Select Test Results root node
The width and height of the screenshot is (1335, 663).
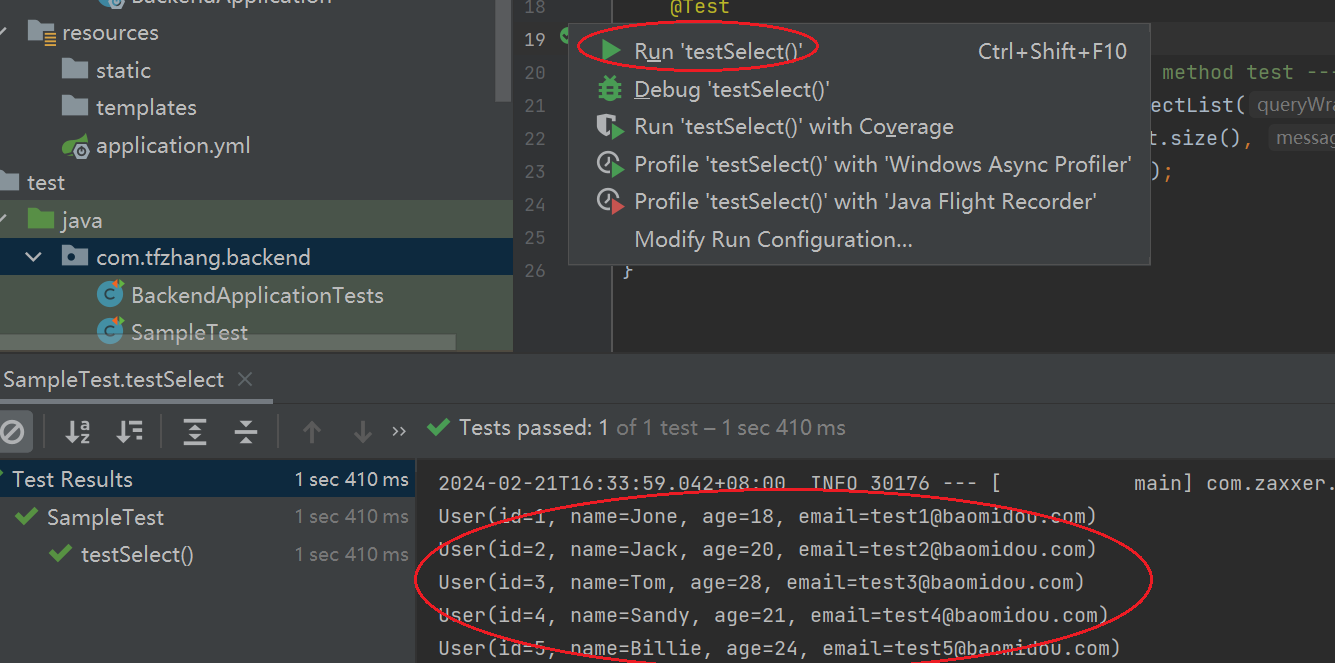coord(207,480)
